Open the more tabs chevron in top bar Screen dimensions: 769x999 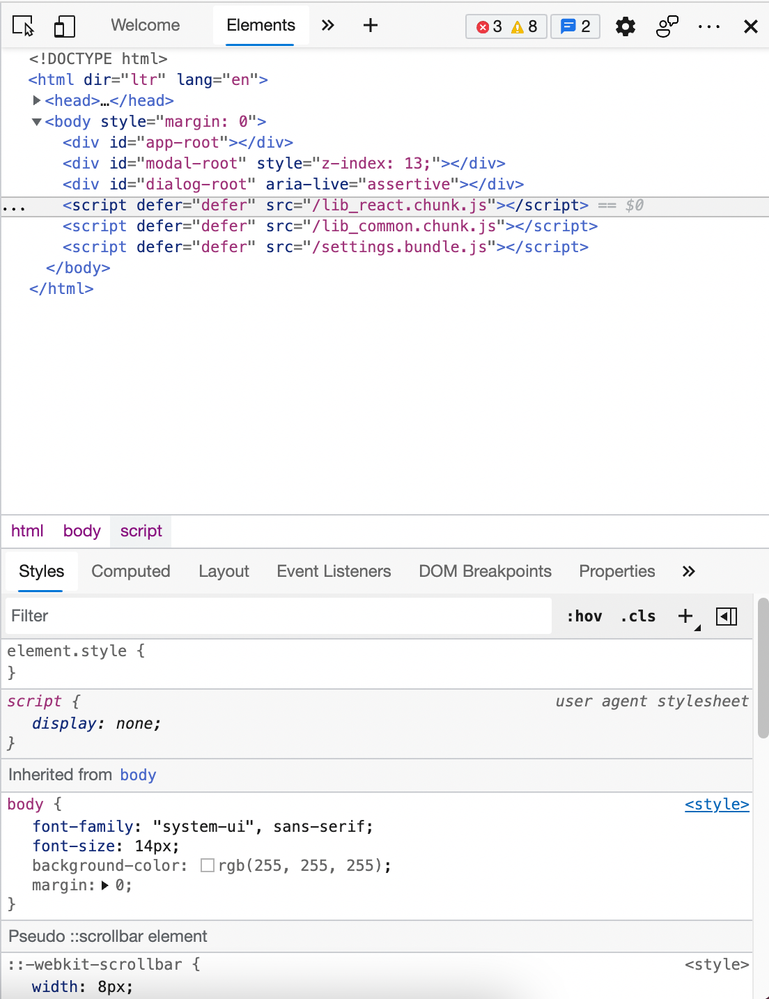pyautogui.click(x=327, y=25)
